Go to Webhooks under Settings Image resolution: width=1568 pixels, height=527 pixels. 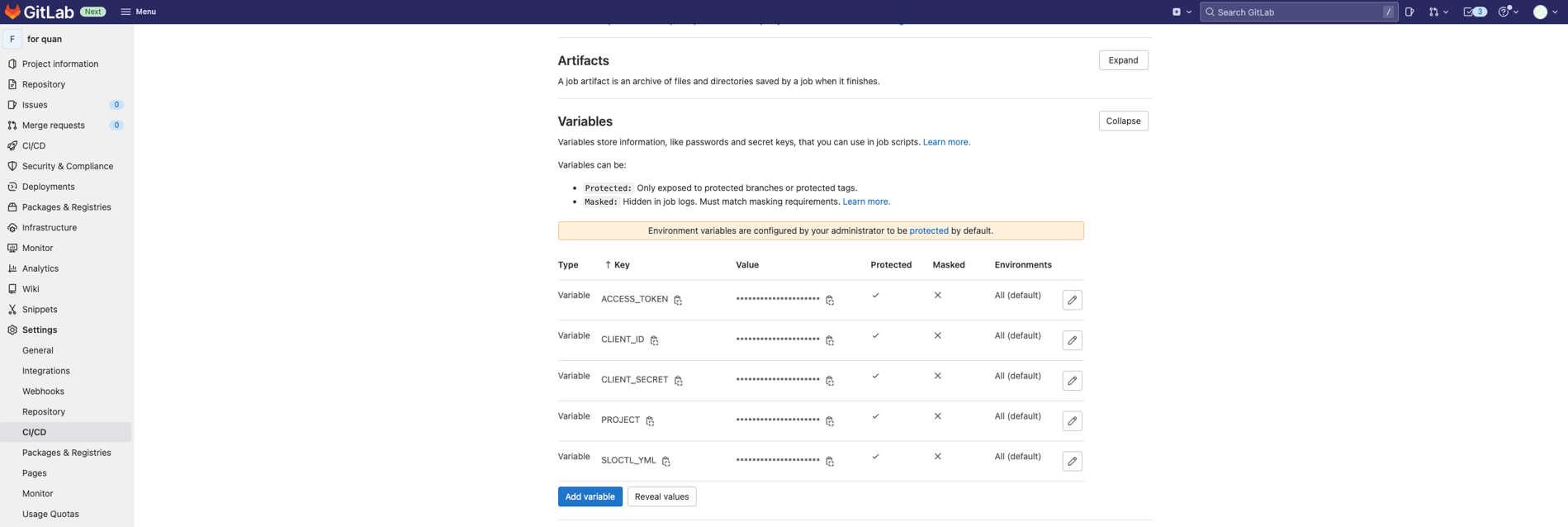[43, 392]
